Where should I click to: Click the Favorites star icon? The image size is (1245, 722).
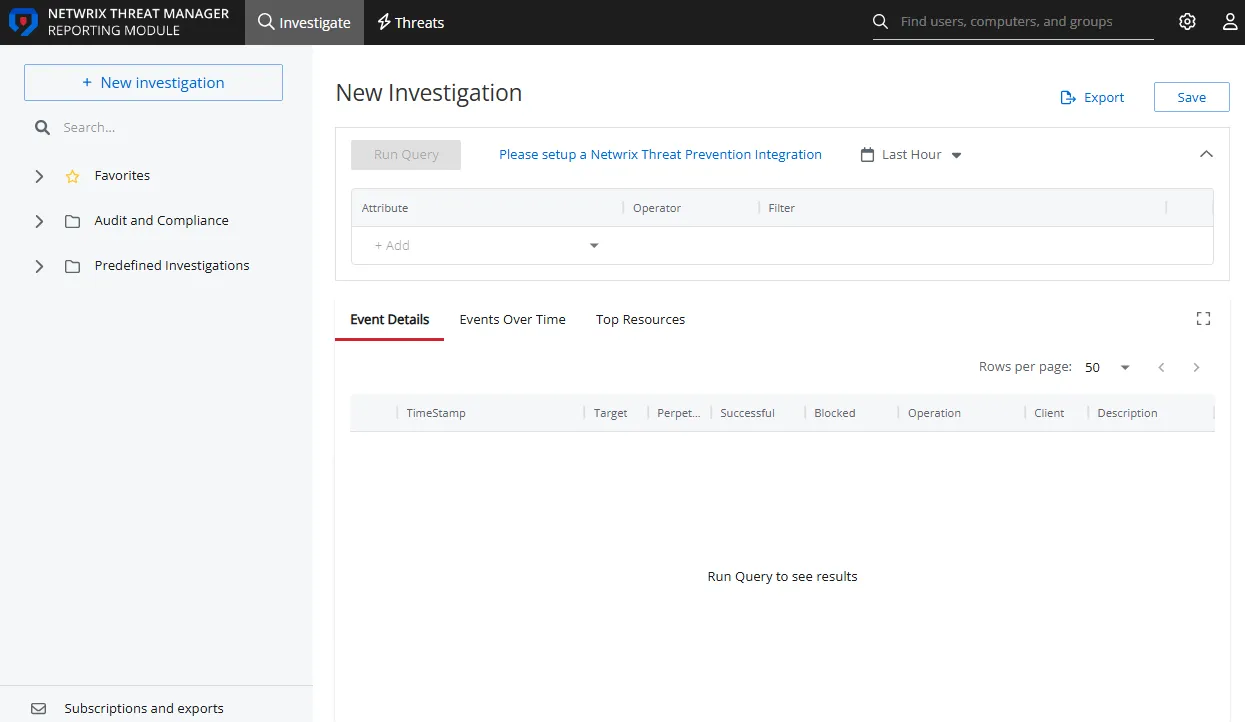click(72, 176)
